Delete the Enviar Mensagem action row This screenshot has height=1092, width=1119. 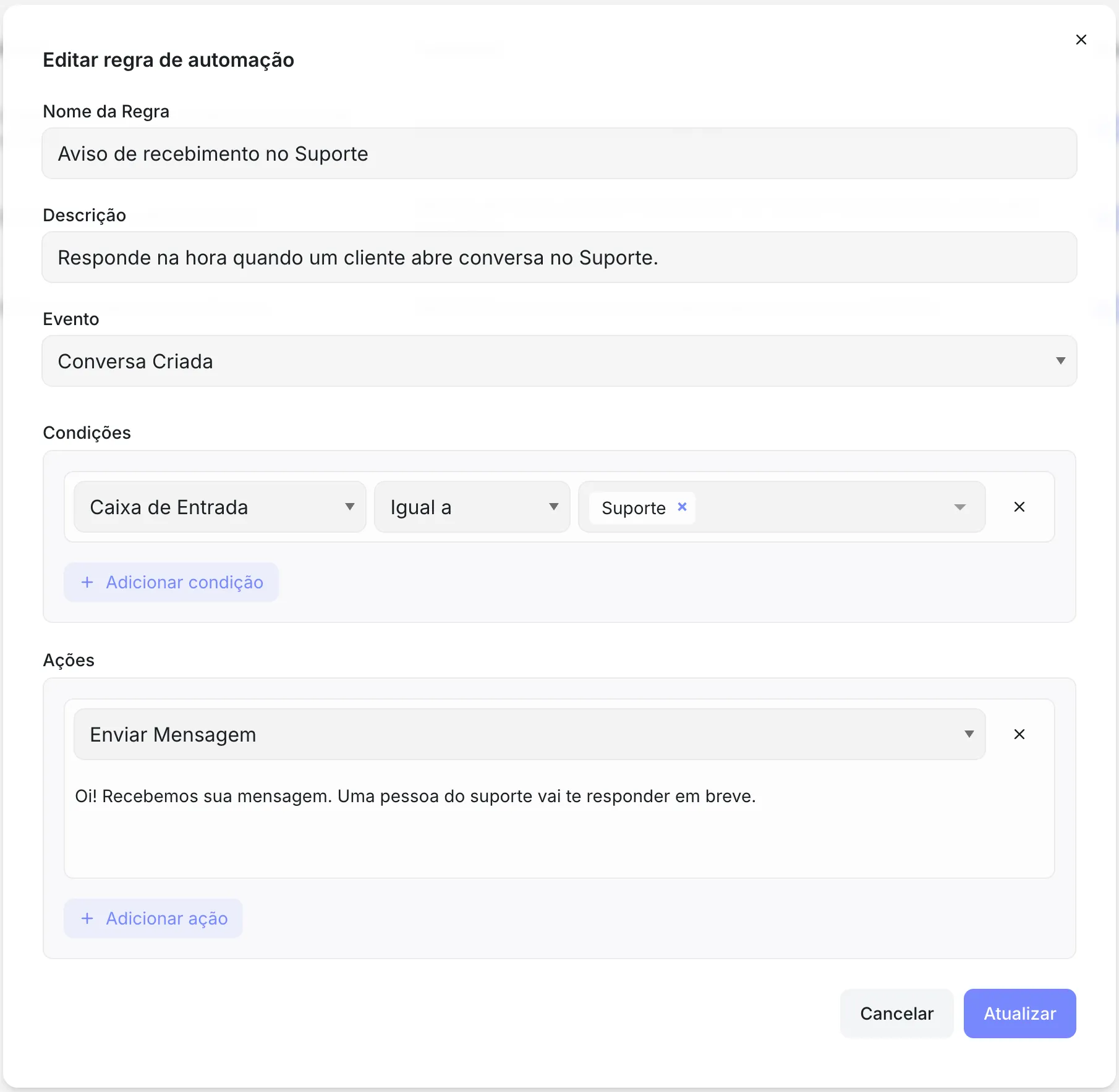[x=1019, y=734]
